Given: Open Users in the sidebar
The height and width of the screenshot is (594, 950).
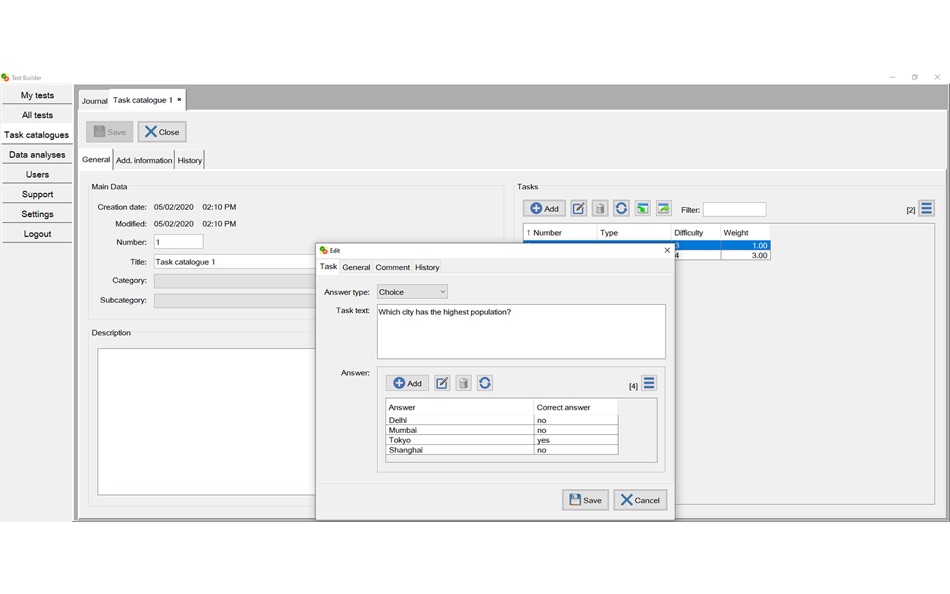Looking at the screenshot, I should point(37,175).
